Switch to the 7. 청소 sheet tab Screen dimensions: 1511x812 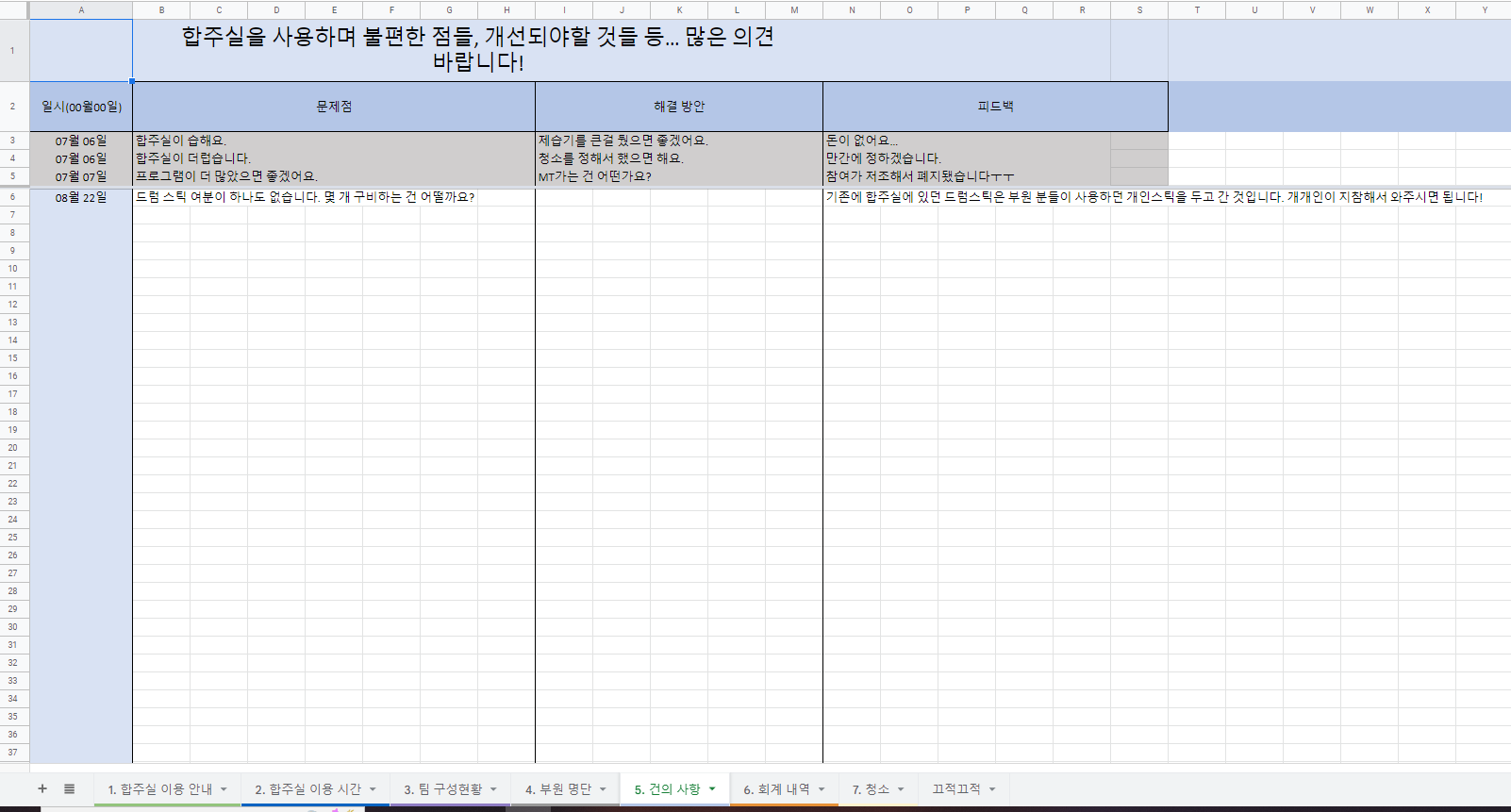(x=871, y=789)
